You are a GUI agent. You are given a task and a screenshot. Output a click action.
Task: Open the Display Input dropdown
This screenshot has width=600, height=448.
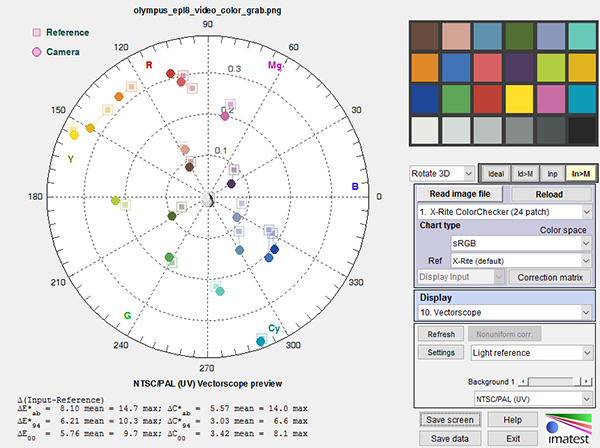461,277
